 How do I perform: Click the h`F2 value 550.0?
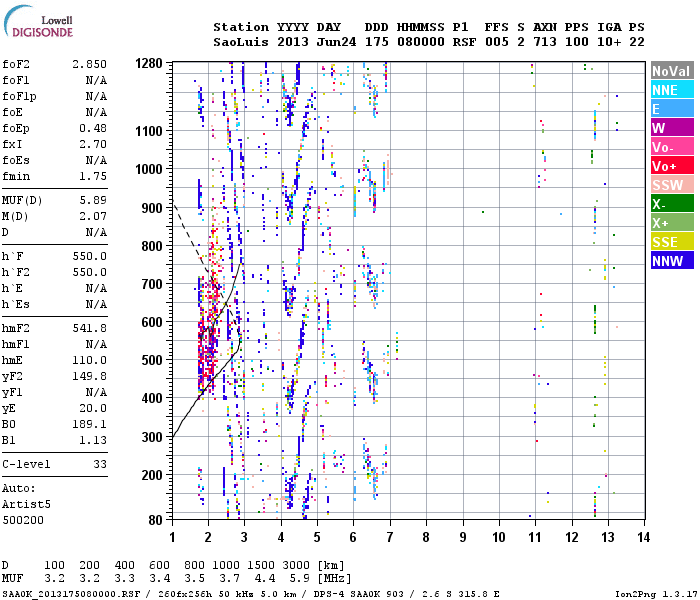[x=89, y=272]
